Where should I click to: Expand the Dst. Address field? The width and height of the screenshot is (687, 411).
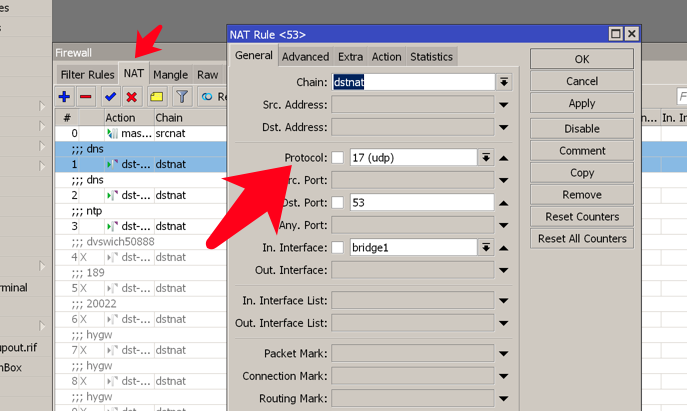click(504, 128)
